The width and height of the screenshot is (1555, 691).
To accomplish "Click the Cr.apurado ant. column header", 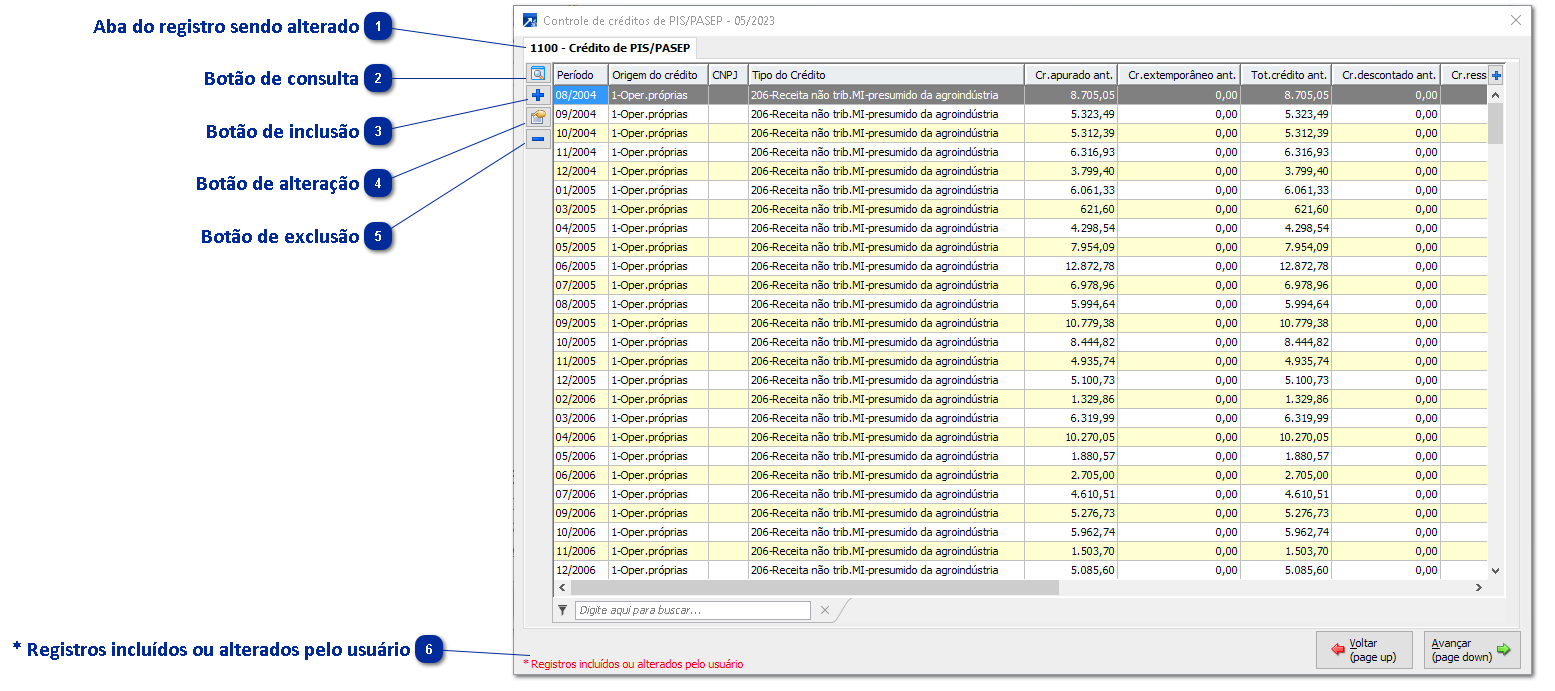I will 1071,75.
